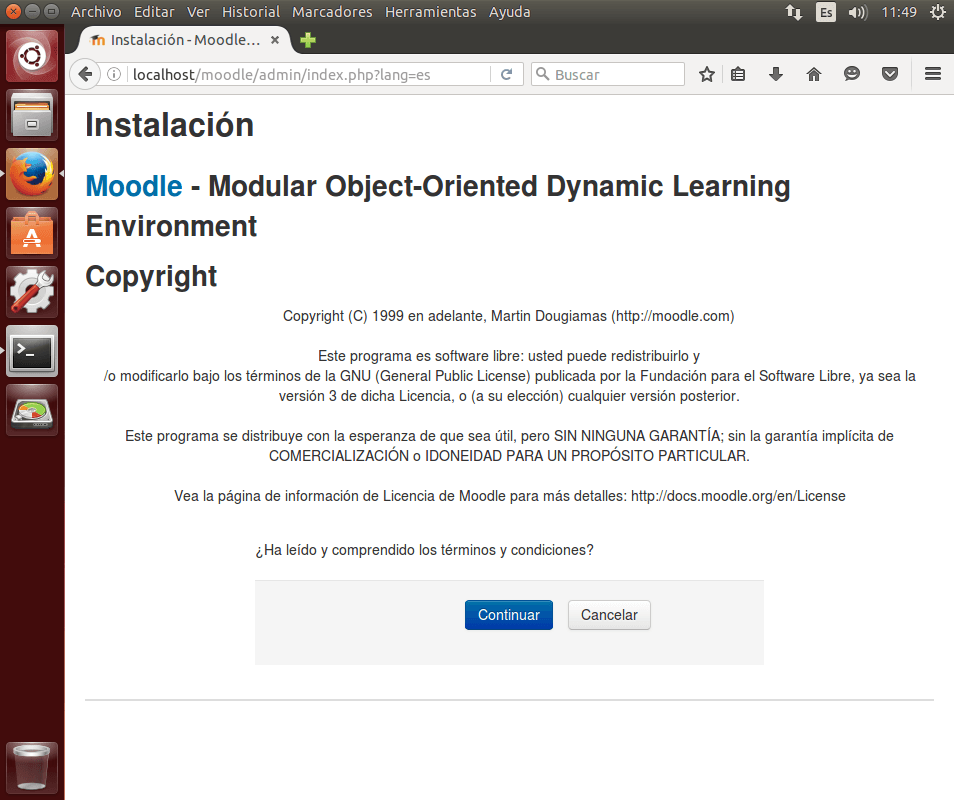Open the Editar menu

tap(154, 12)
